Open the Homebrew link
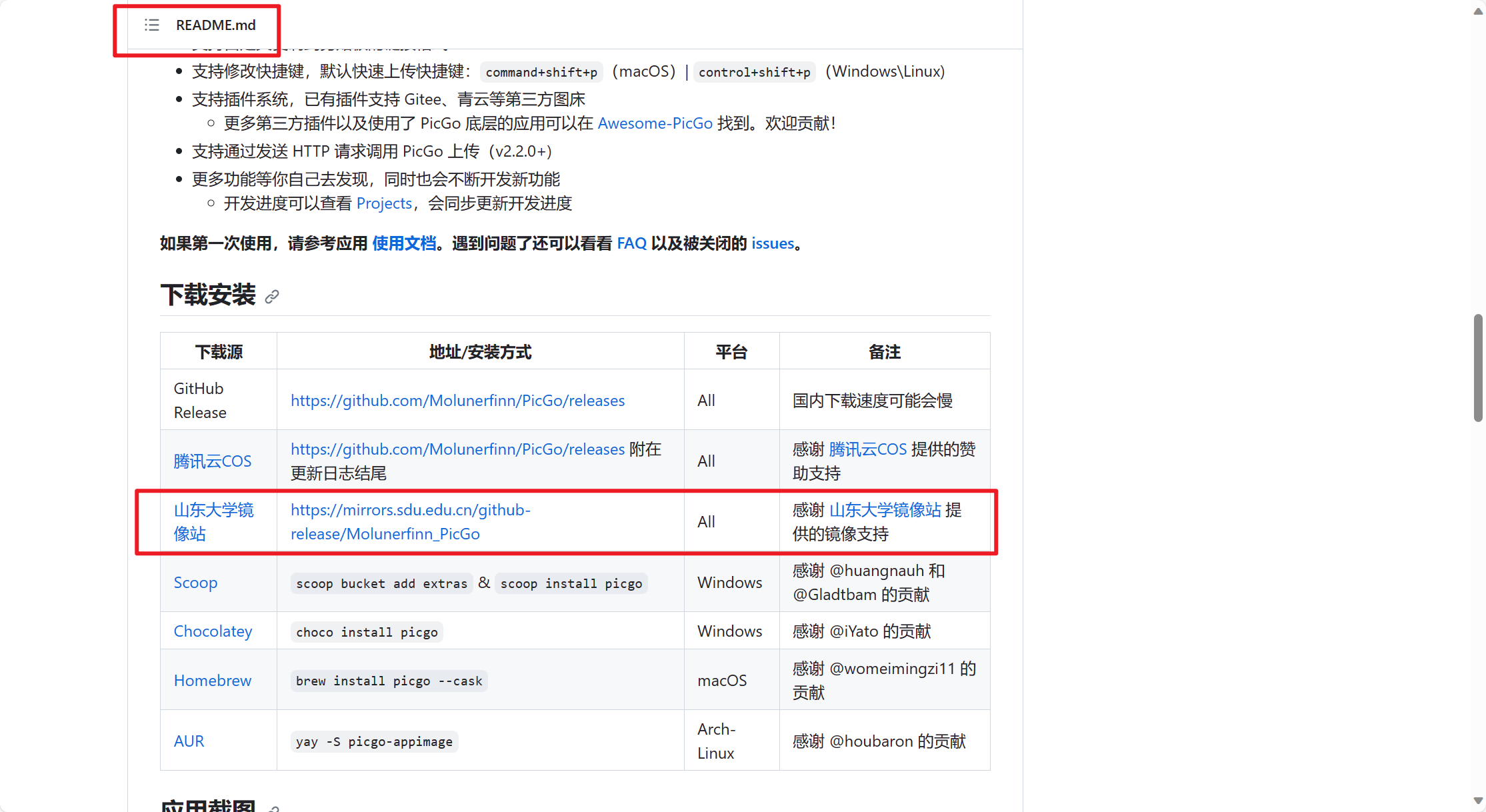 (213, 681)
